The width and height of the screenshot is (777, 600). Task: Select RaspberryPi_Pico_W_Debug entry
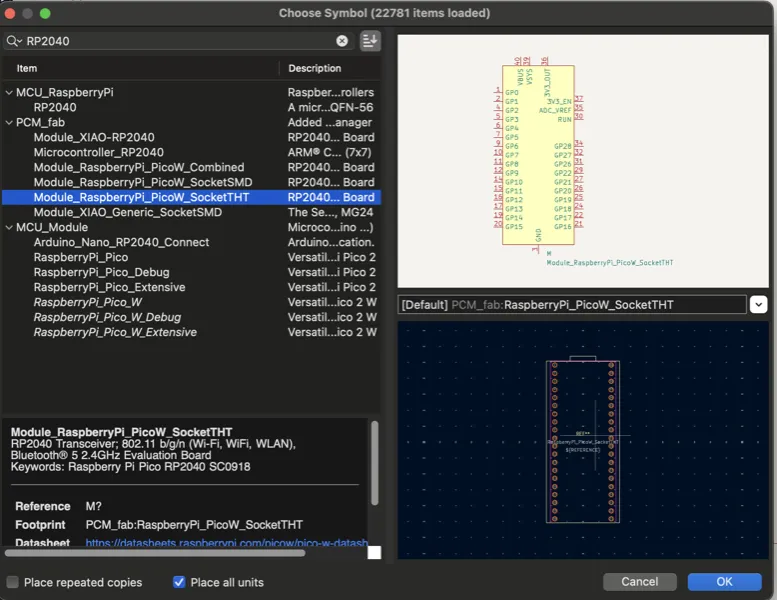(x=107, y=317)
